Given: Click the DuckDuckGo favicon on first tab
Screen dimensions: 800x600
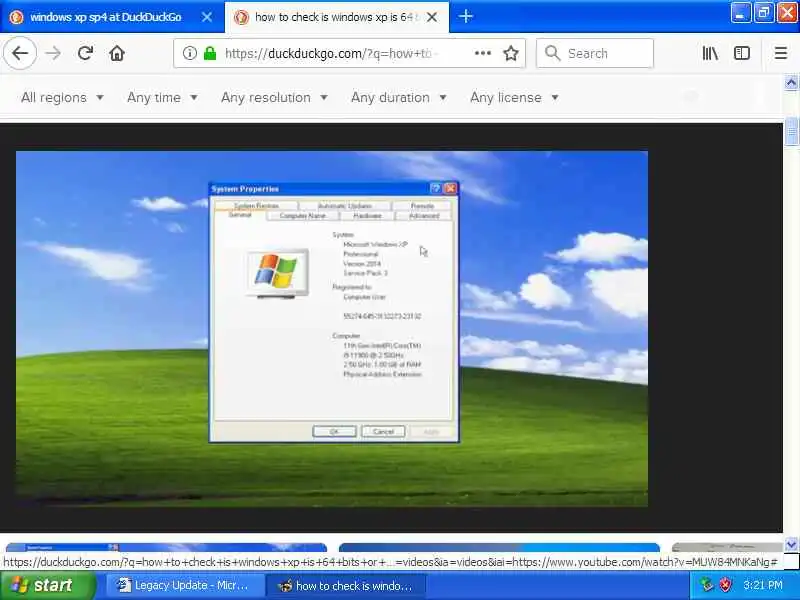Looking at the screenshot, I should pyautogui.click(x=16, y=17).
